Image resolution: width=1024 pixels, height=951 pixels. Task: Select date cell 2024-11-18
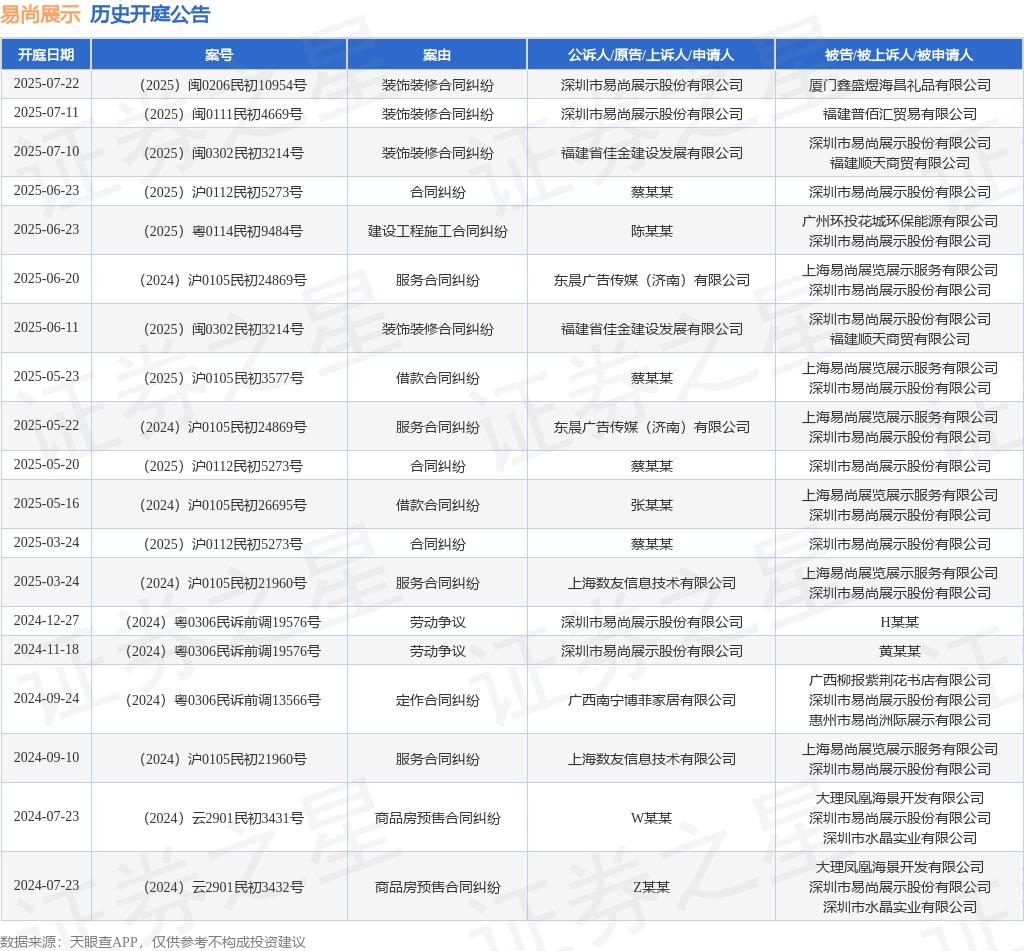(46, 649)
